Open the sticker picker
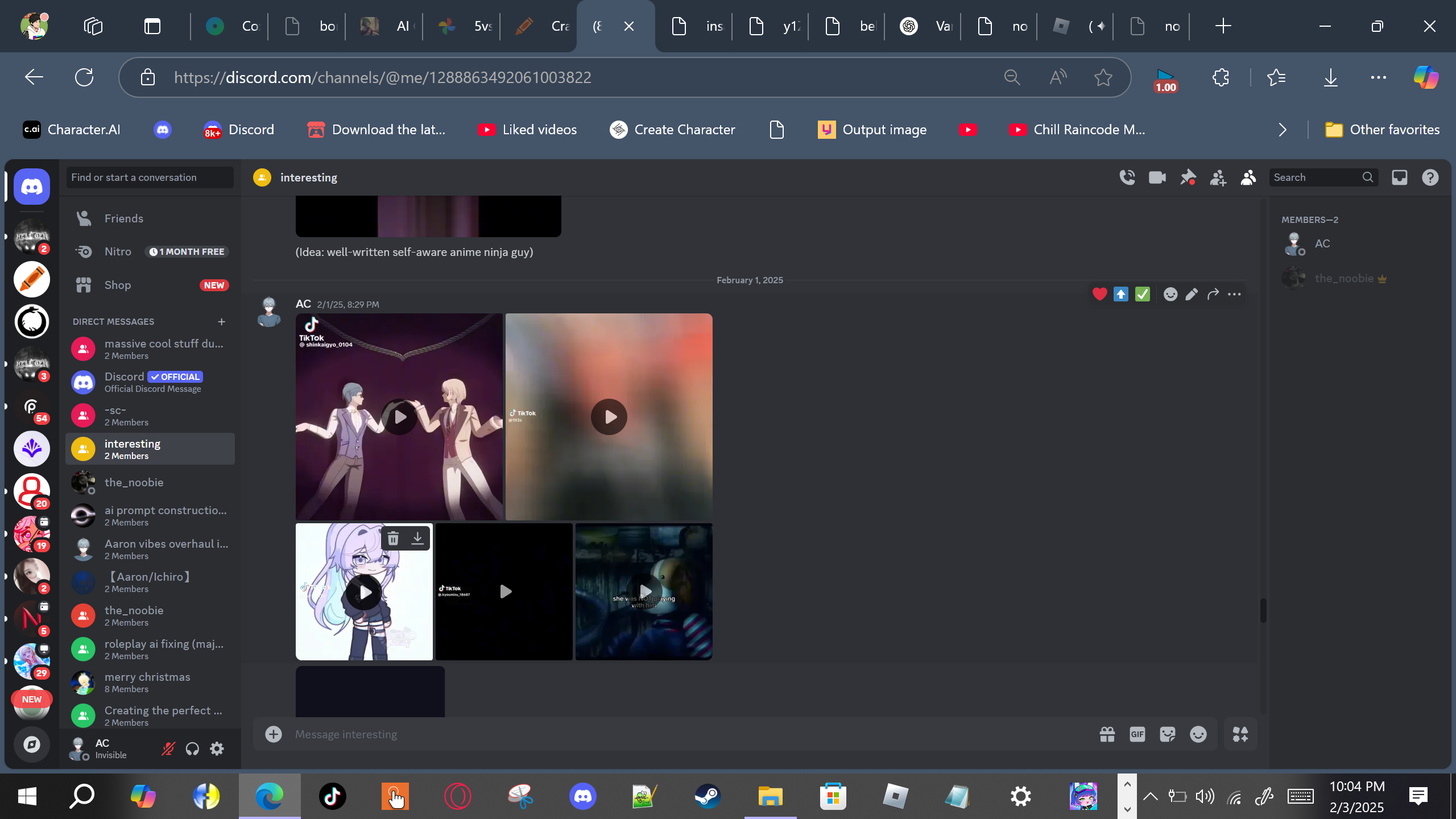The width and height of the screenshot is (1456, 819). click(1168, 734)
